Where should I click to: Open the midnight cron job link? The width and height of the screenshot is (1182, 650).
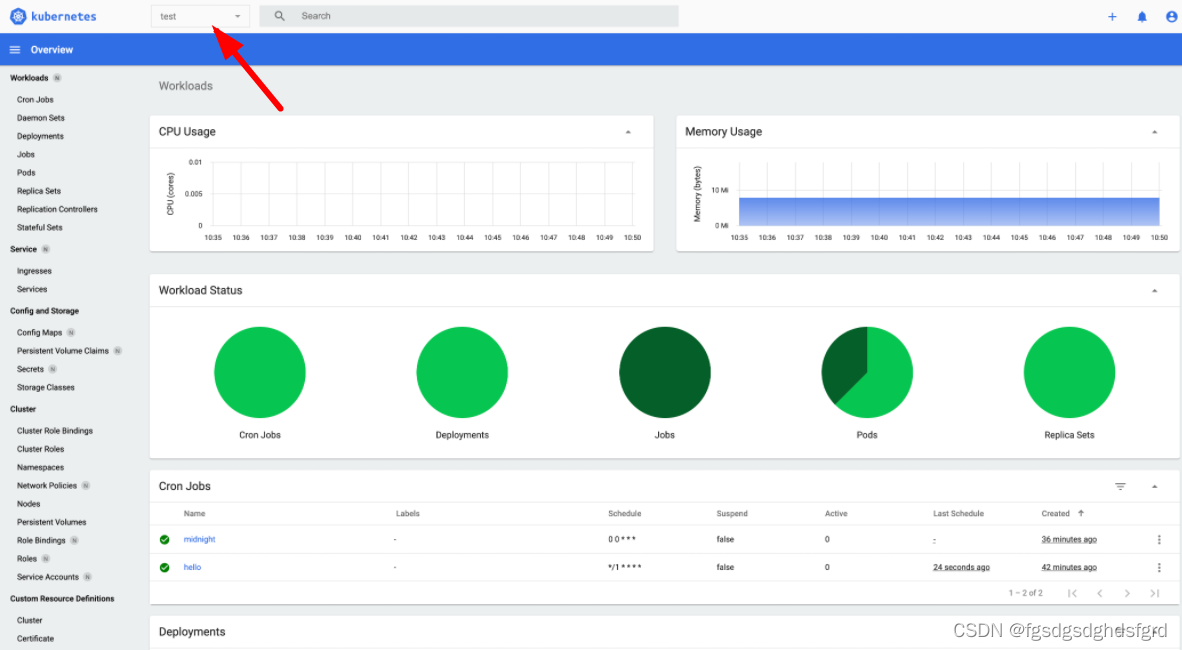pyautogui.click(x=200, y=539)
